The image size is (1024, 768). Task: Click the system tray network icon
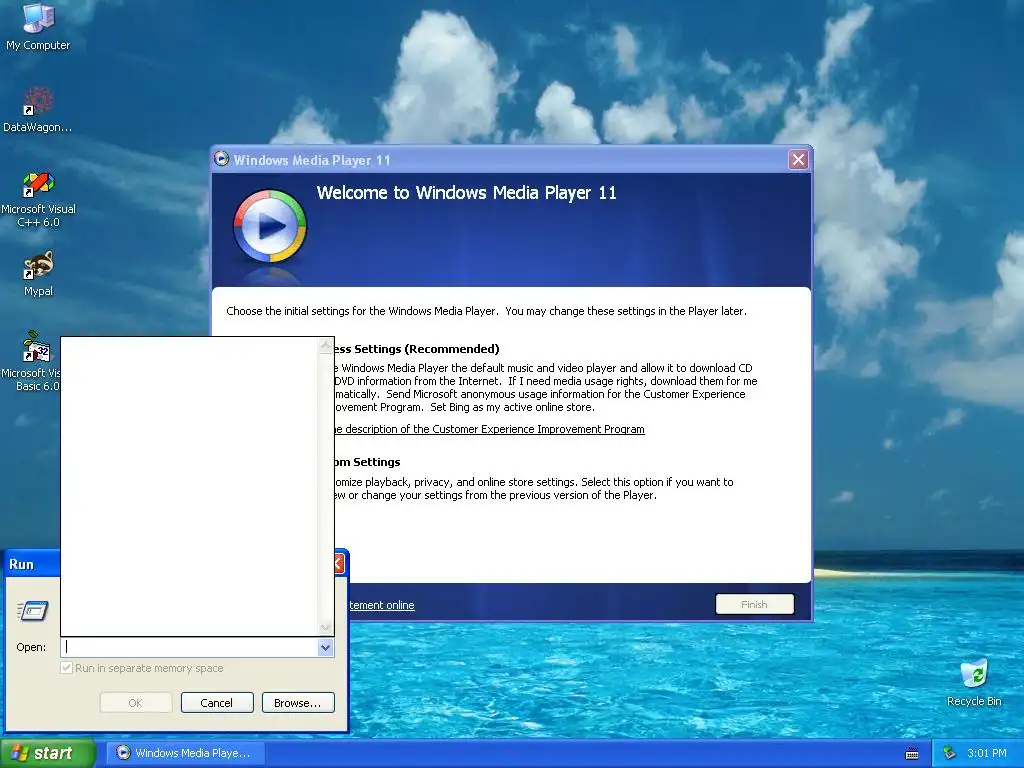point(950,753)
